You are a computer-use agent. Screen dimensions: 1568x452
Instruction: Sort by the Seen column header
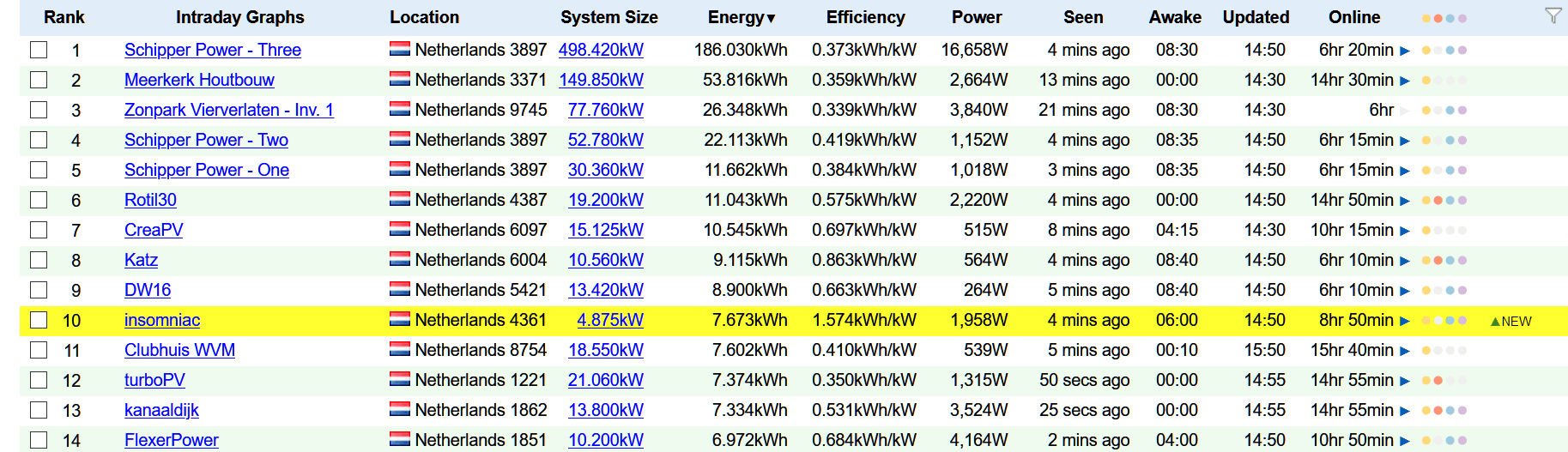[1083, 17]
